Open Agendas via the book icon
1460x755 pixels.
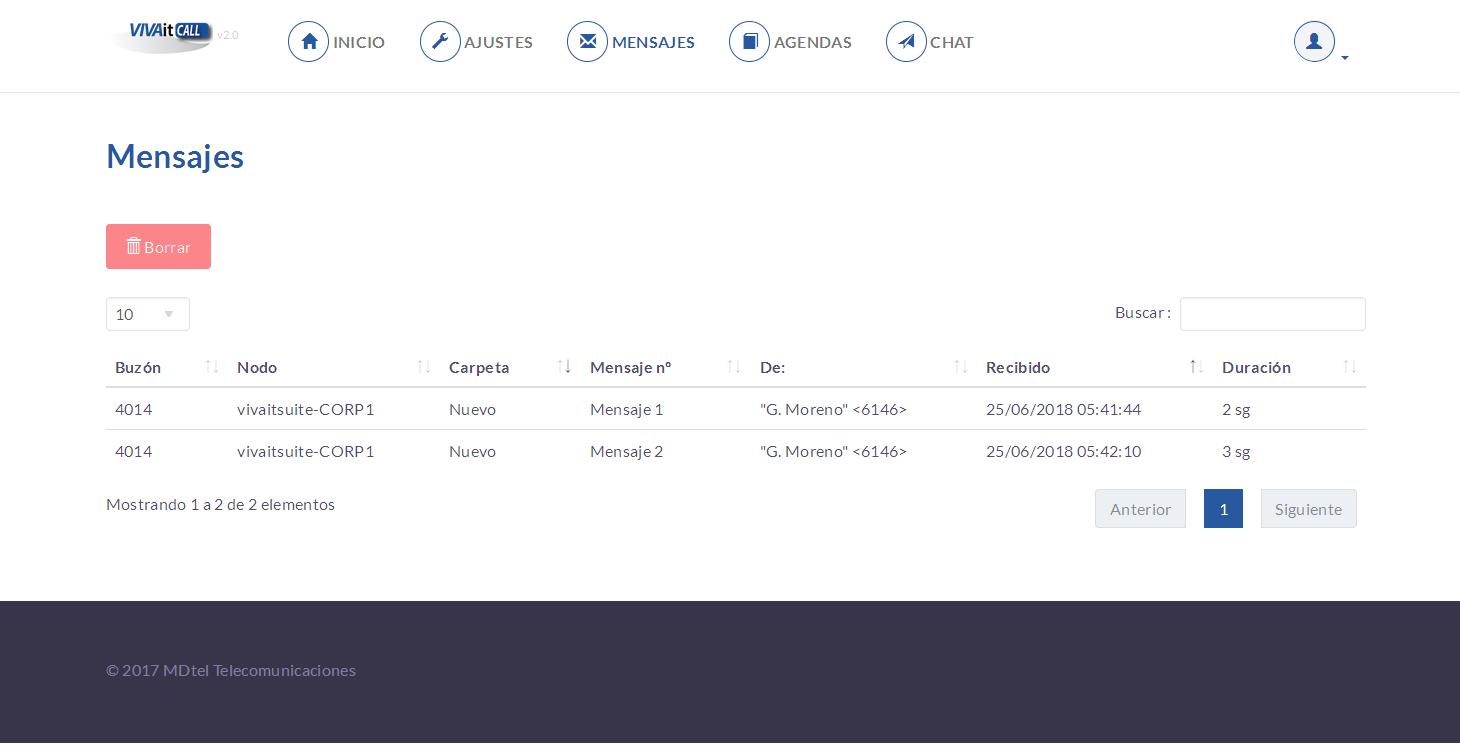click(750, 42)
